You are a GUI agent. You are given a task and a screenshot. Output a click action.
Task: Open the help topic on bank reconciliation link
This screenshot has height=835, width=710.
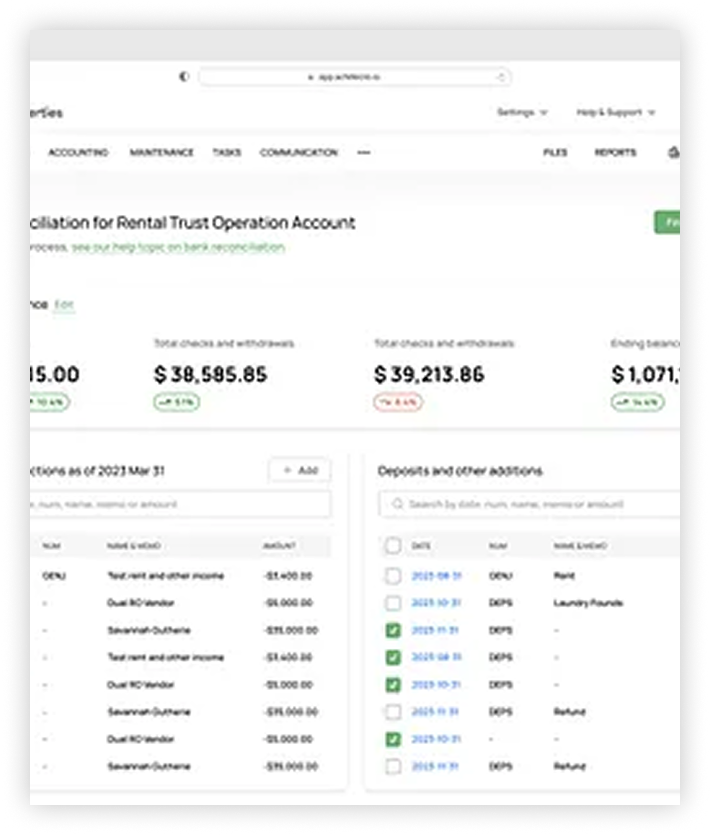click(x=178, y=247)
